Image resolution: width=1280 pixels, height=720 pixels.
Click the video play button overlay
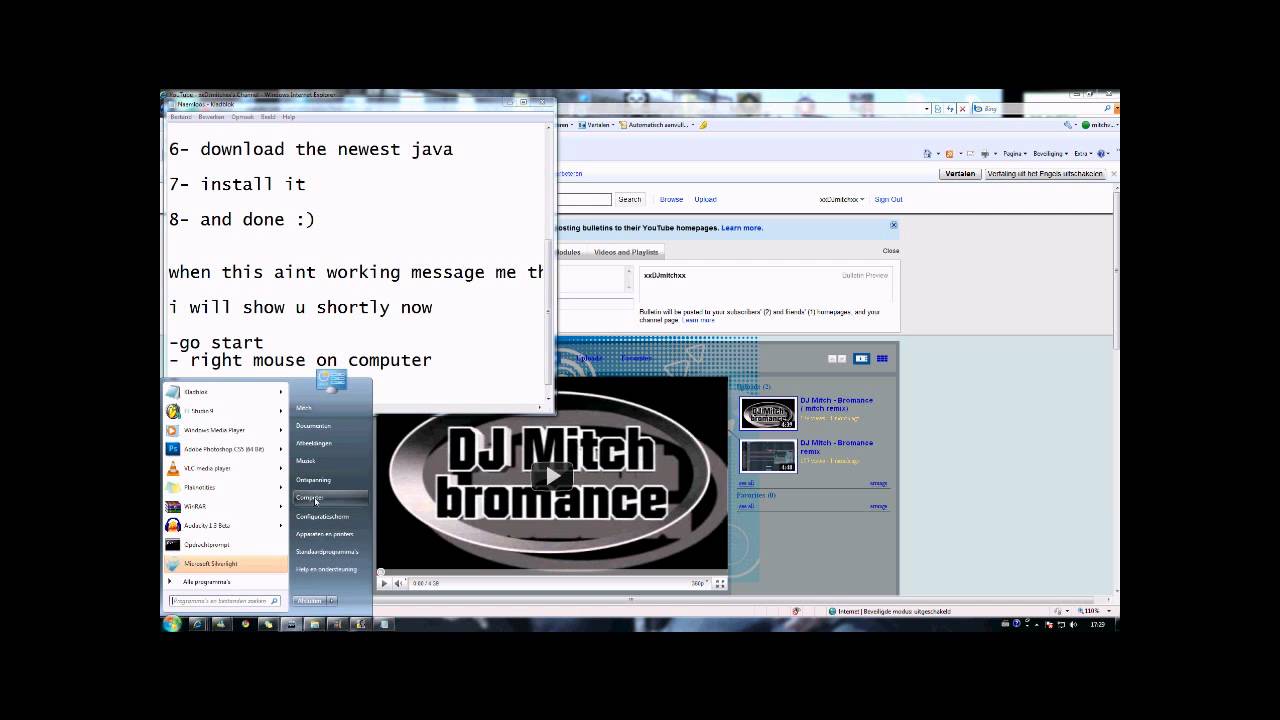tap(552, 476)
